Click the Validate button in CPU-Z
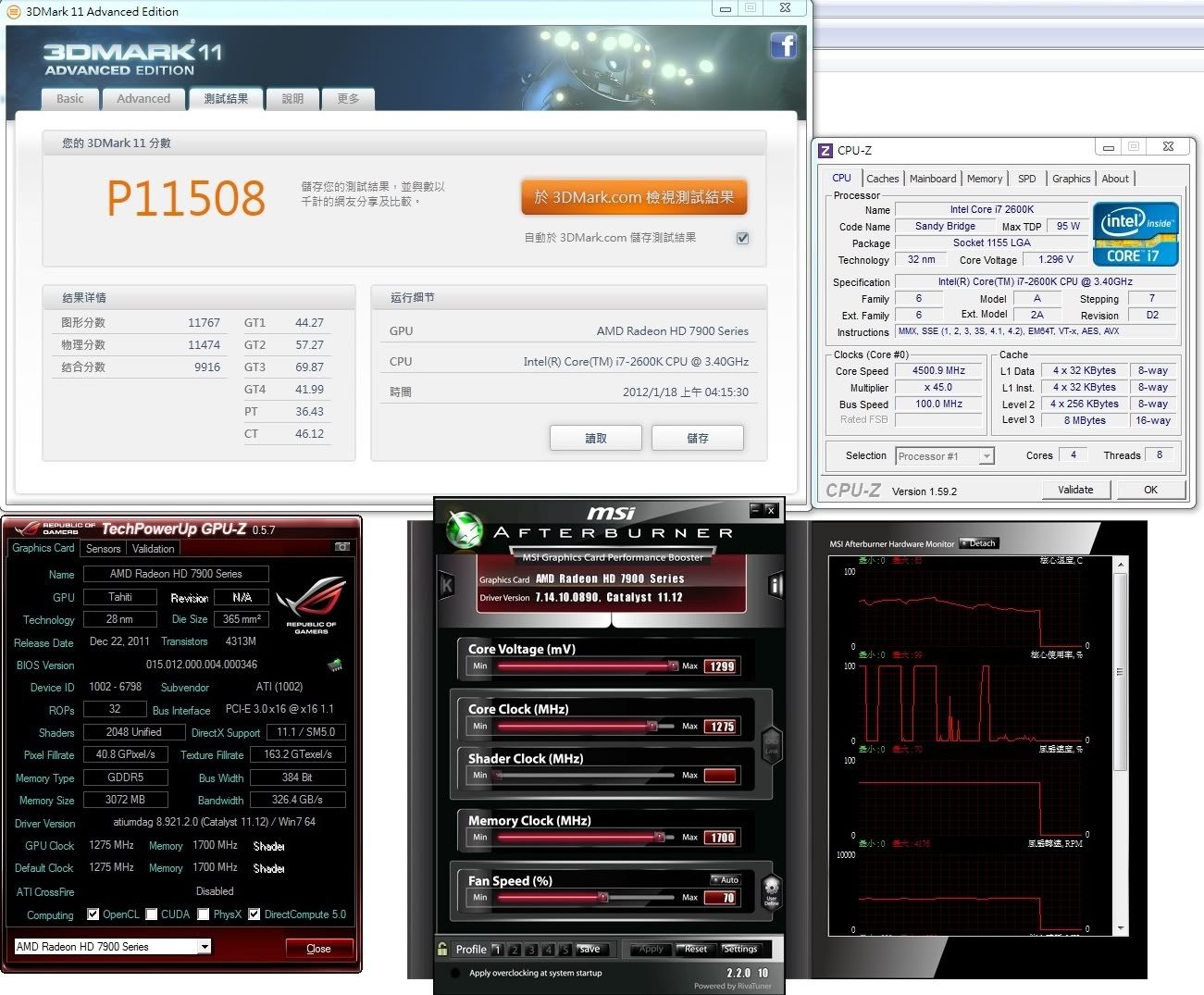Viewport: 1204px width, 995px height. 1075,490
